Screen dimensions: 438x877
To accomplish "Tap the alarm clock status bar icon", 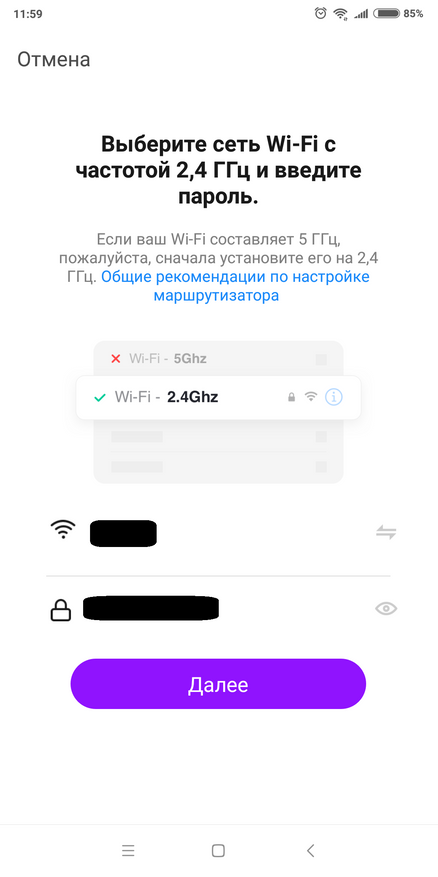I will coord(321,13).
